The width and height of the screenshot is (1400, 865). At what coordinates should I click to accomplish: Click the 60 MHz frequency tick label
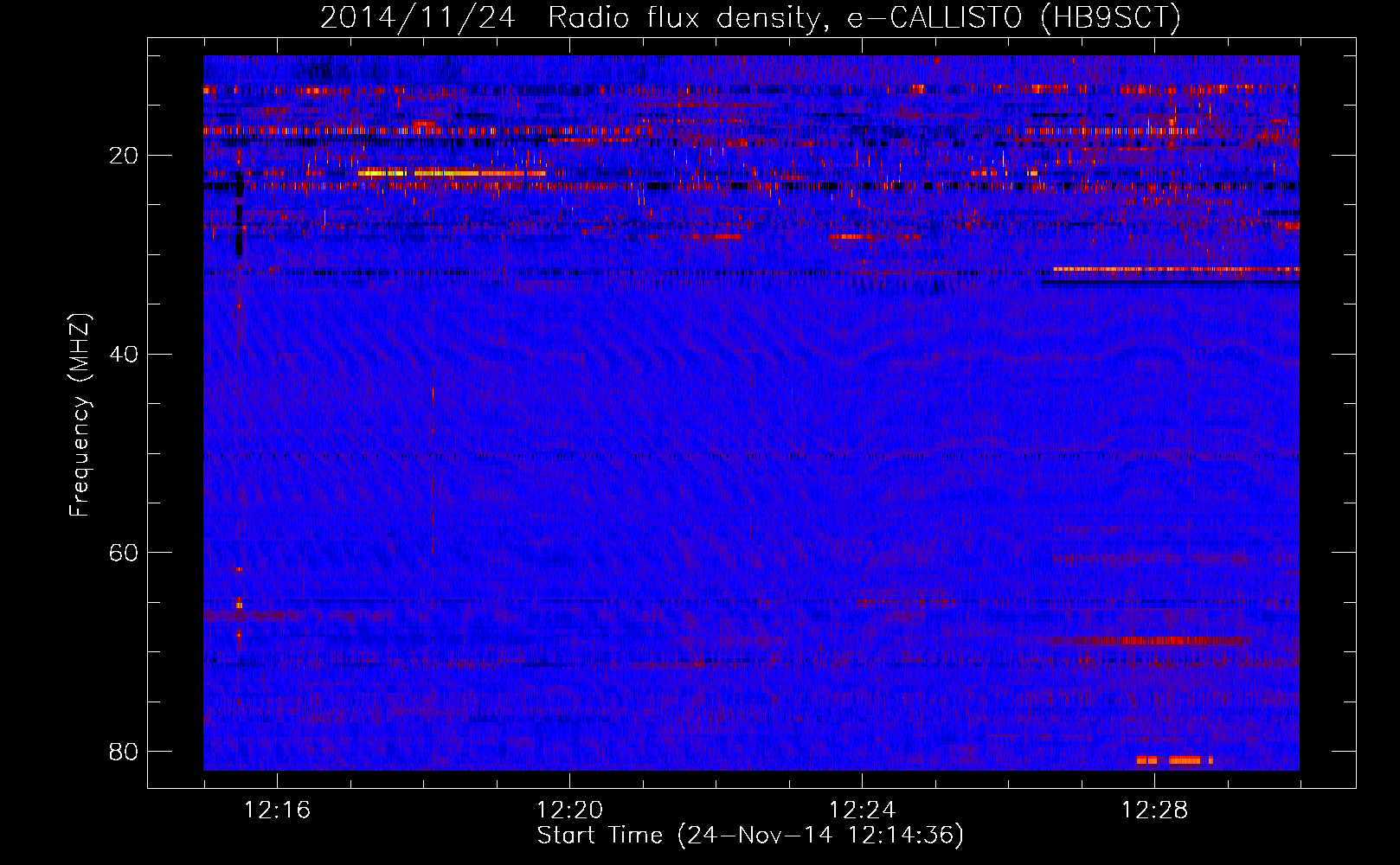click(x=123, y=552)
